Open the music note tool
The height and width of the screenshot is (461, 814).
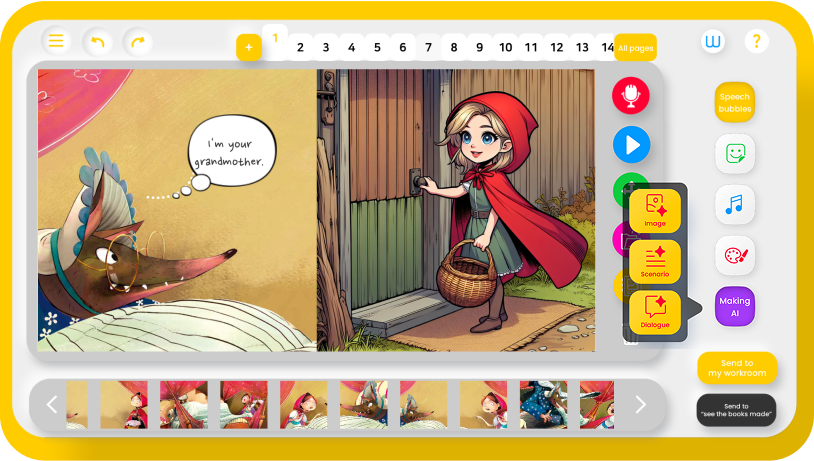[735, 204]
